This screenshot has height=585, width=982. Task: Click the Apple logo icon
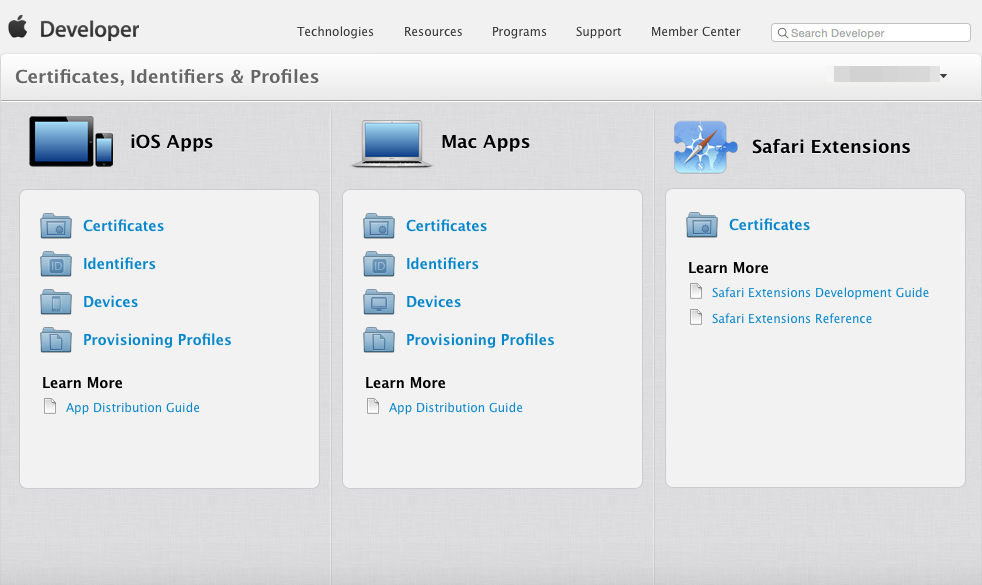click(18, 27)
